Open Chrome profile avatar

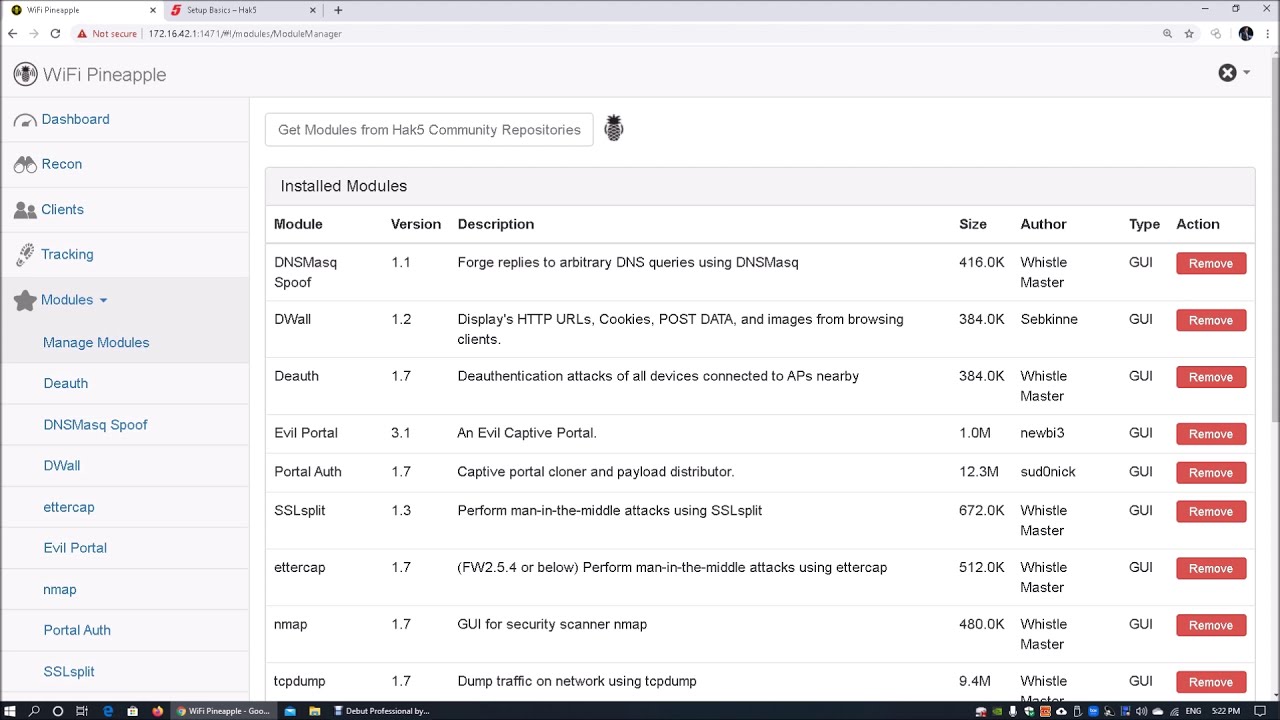pos(1246,33)
